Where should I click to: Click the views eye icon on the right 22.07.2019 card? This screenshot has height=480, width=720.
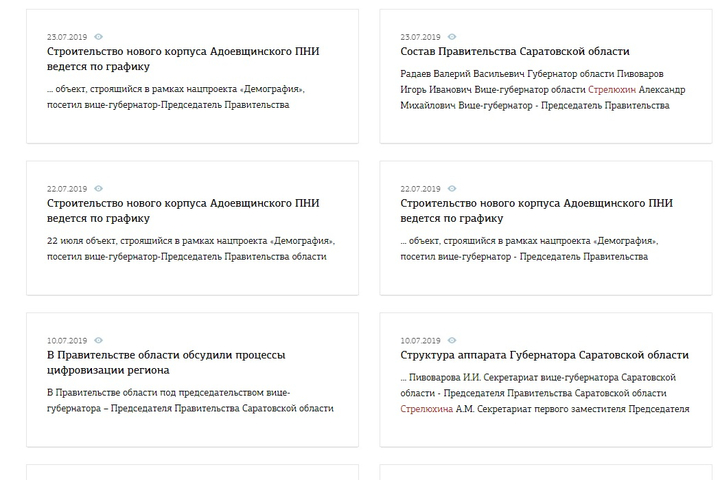point(452,188)
